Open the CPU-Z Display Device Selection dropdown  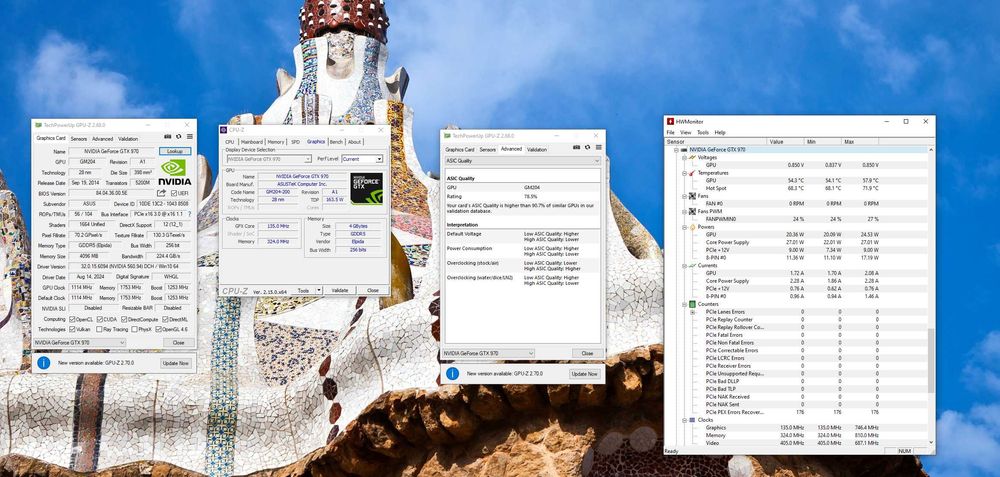click(x=269, y=159)
